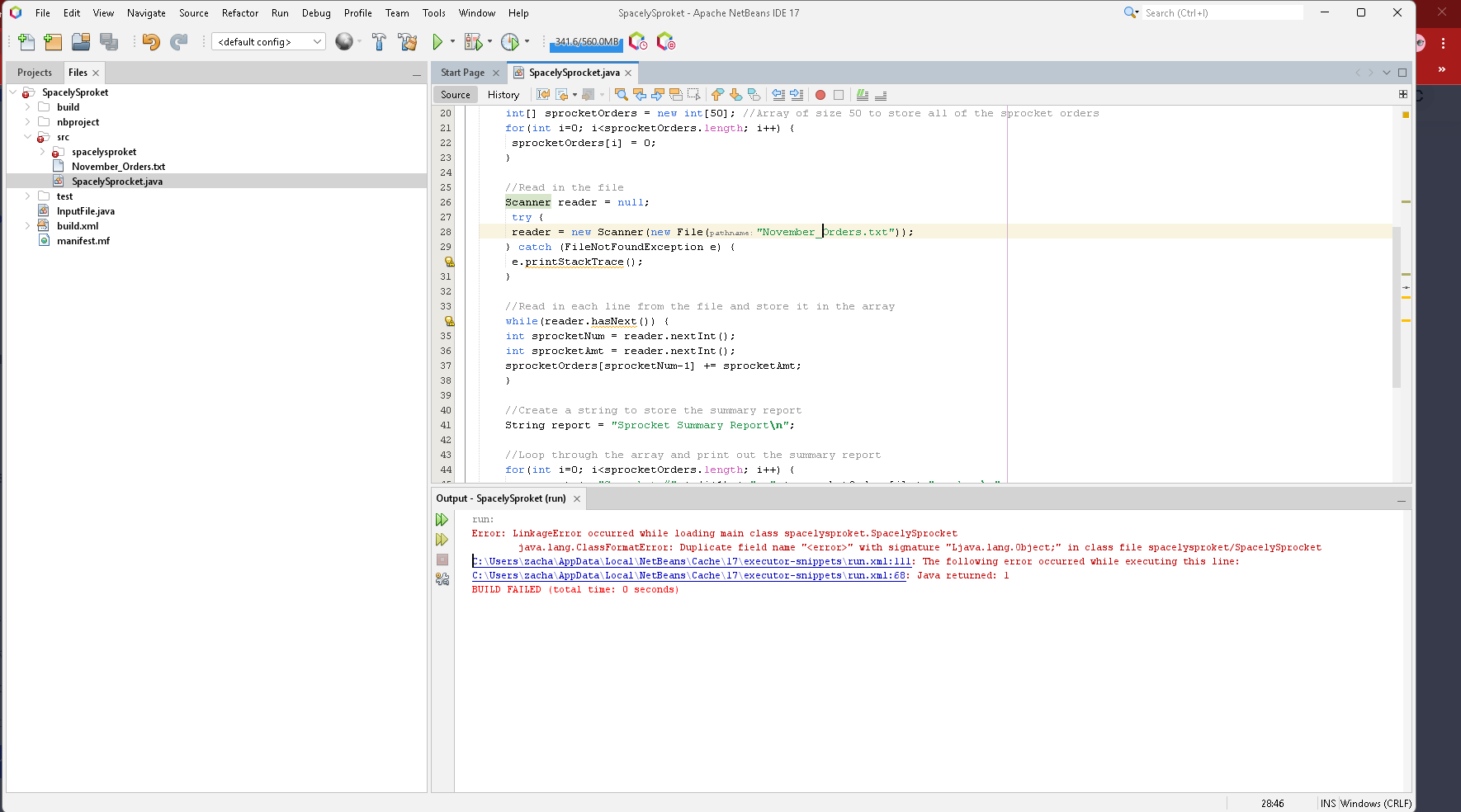The height and width of the screenshot is (812, 1461).
Task: Click the memory usage indicator to force garbage collection
Action: (x=586, y=41)
